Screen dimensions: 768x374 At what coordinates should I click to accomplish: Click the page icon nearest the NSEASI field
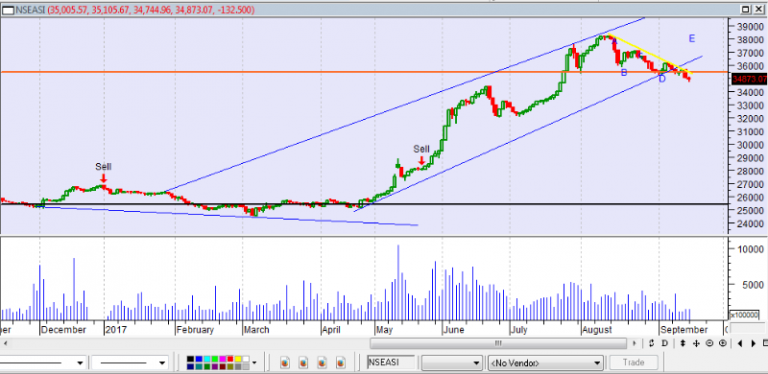(x=341, y=362)
